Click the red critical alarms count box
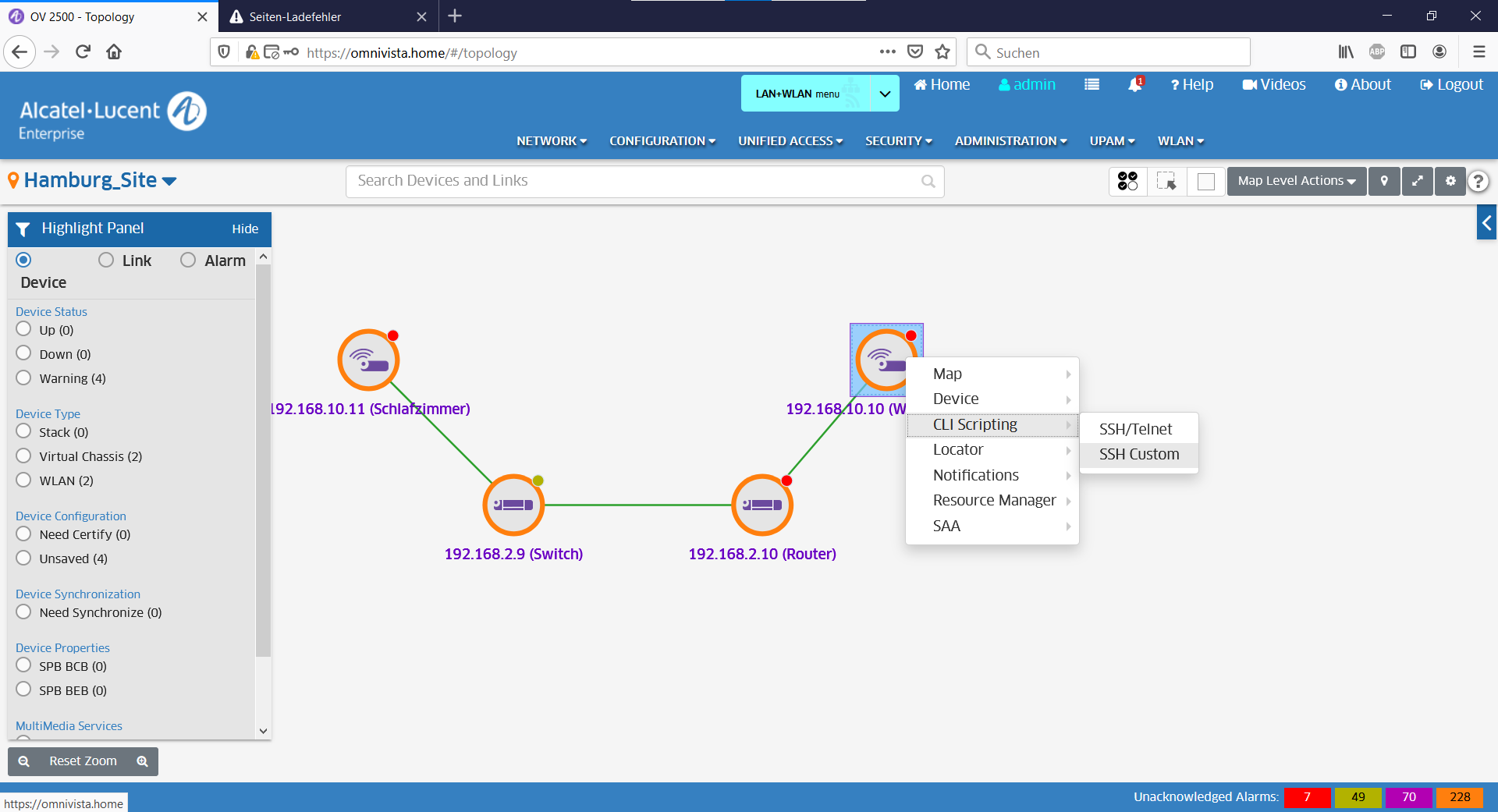The image size is (1498, 812). 1307,797
